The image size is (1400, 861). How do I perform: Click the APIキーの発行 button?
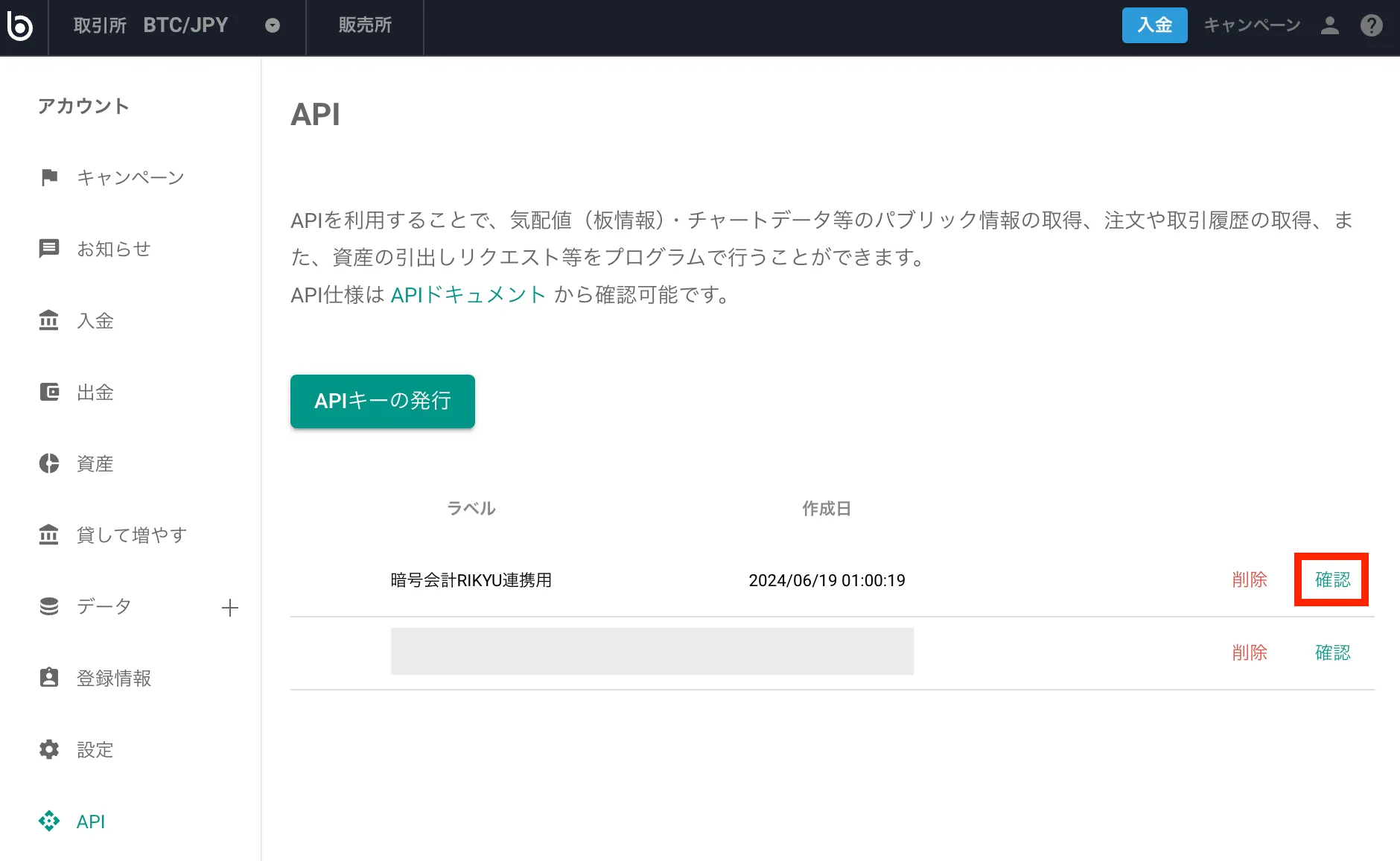[383, 401]
